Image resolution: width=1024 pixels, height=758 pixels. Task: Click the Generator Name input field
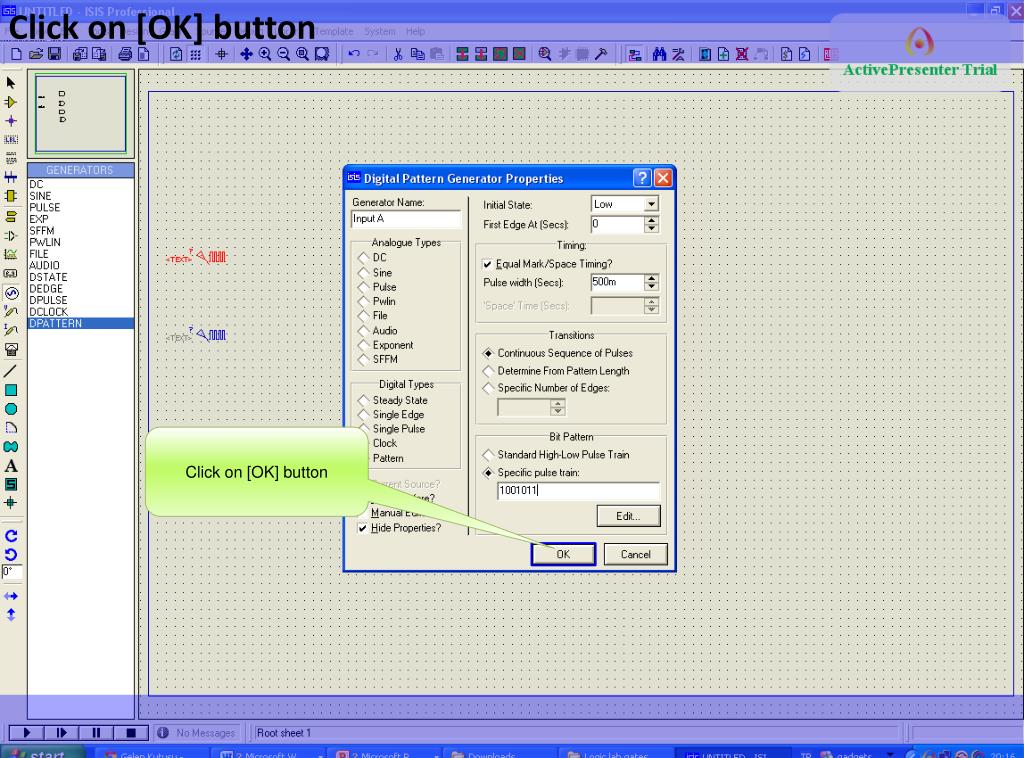(406, 219)
